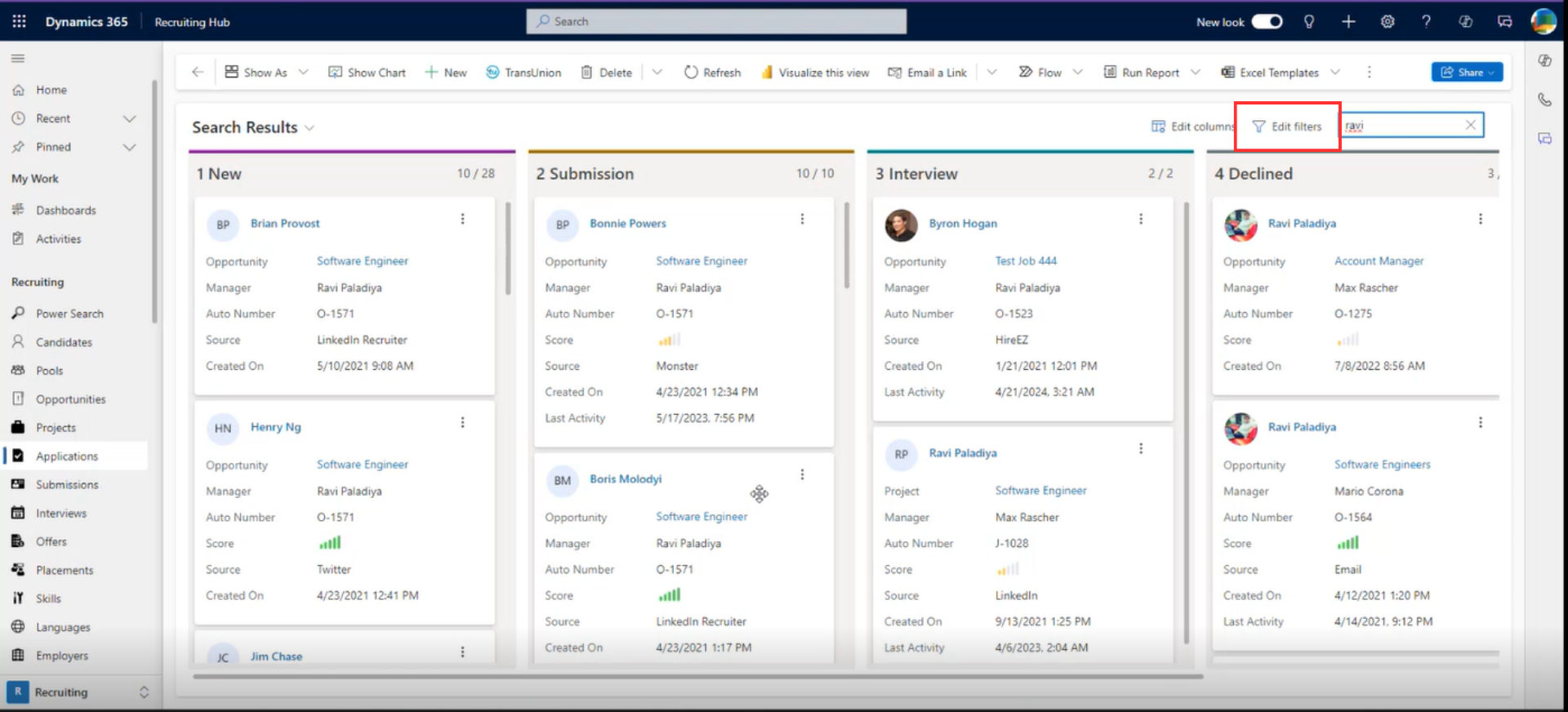Expand the Pinned section chevron
Screen dimensions: 1568x712
pyautogui.click(x=129, y=147)
